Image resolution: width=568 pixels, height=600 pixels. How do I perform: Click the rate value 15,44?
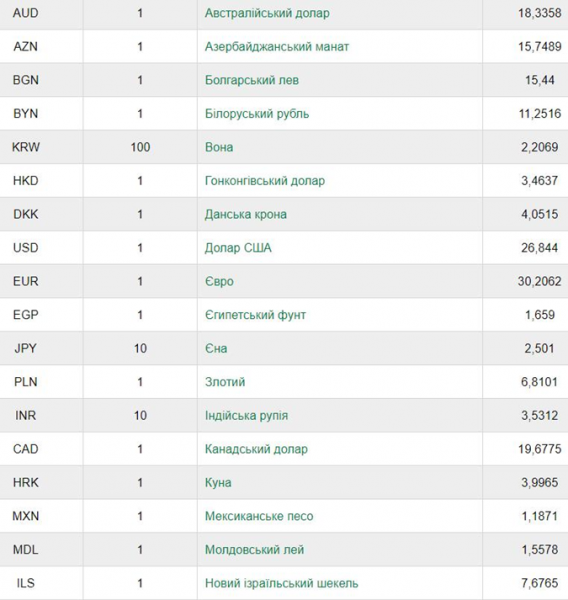[x=539, y=80]
